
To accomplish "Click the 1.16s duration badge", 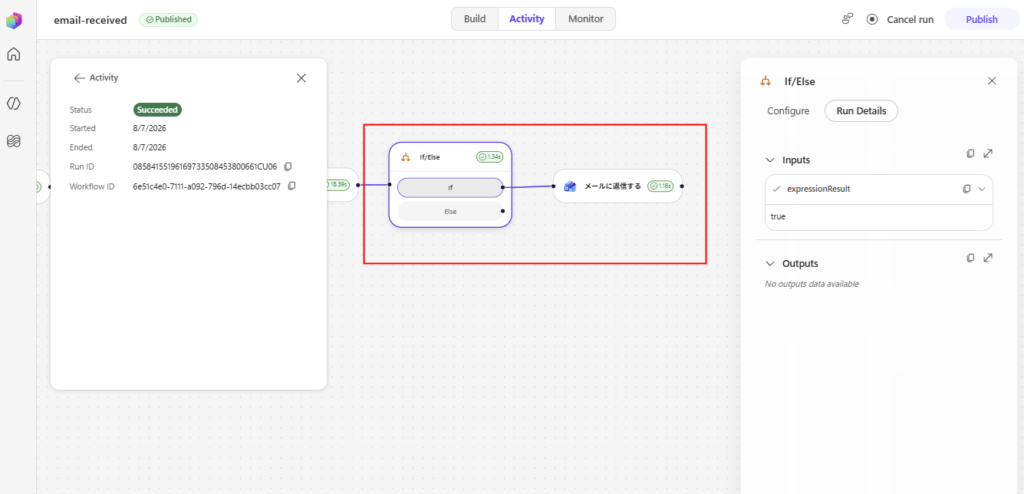I will click(x=660, y=186).
